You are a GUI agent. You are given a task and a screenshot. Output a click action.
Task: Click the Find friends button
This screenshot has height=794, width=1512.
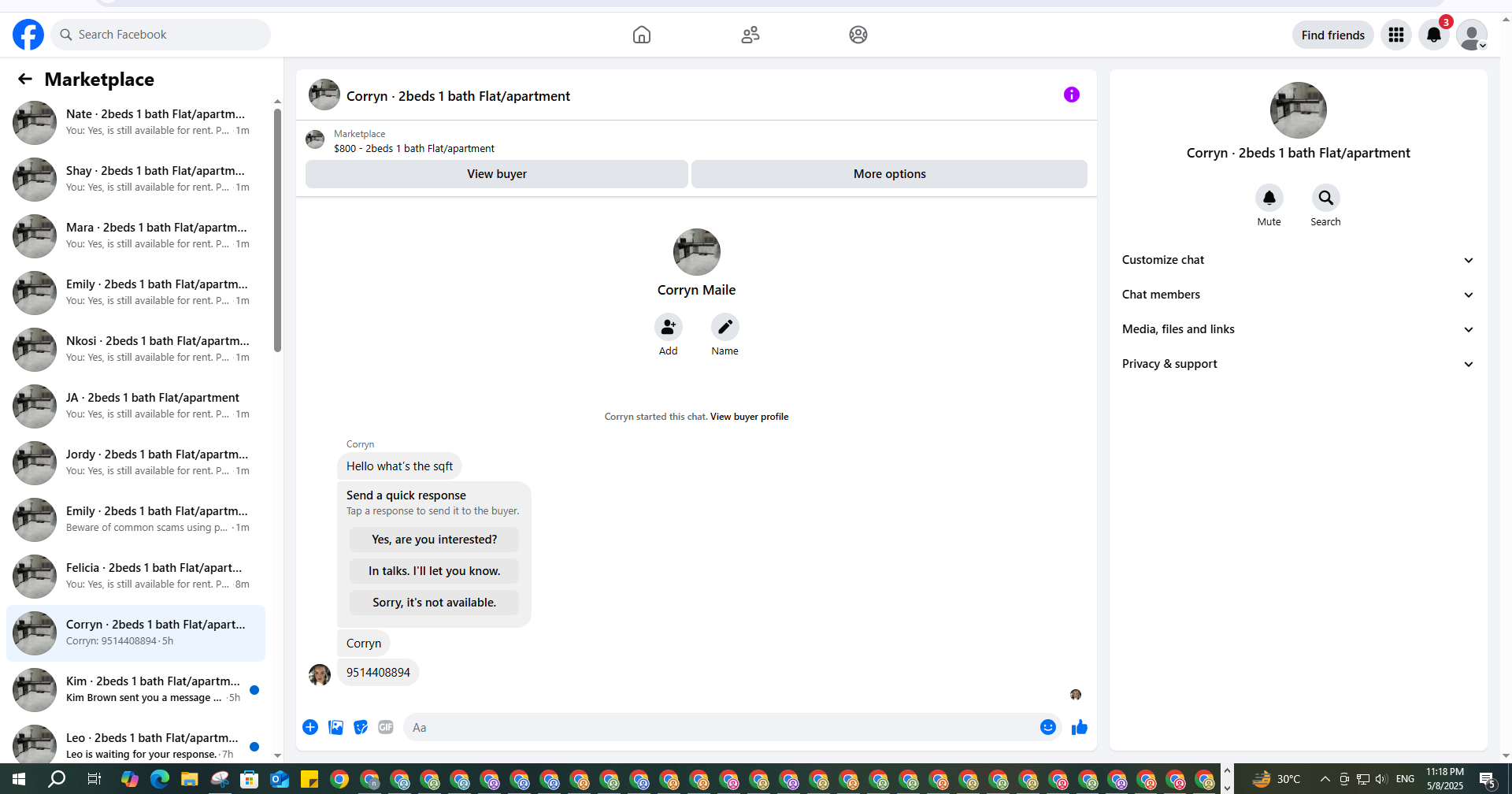[x=1333, y=35]
